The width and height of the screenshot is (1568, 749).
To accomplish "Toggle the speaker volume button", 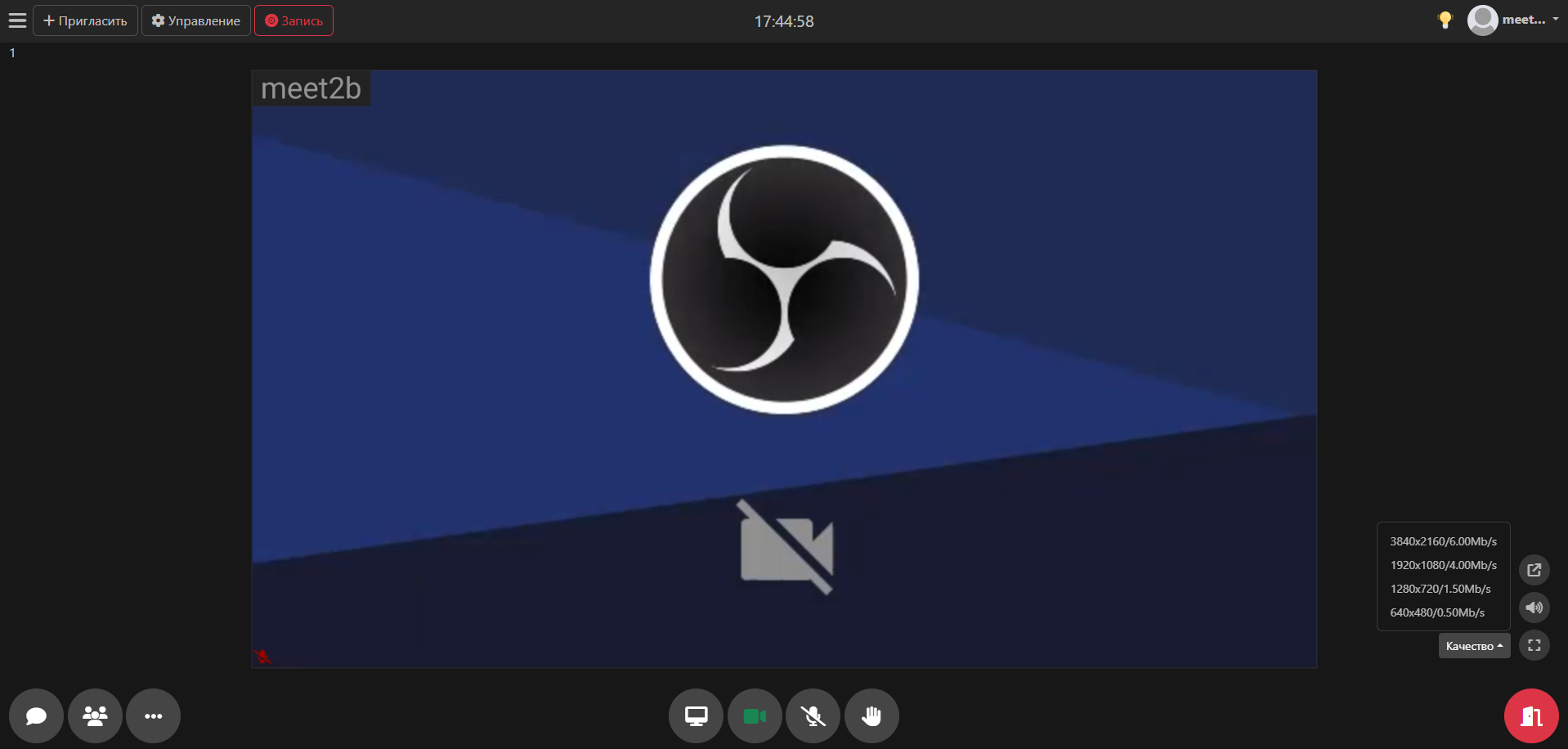I will 1534,608.
